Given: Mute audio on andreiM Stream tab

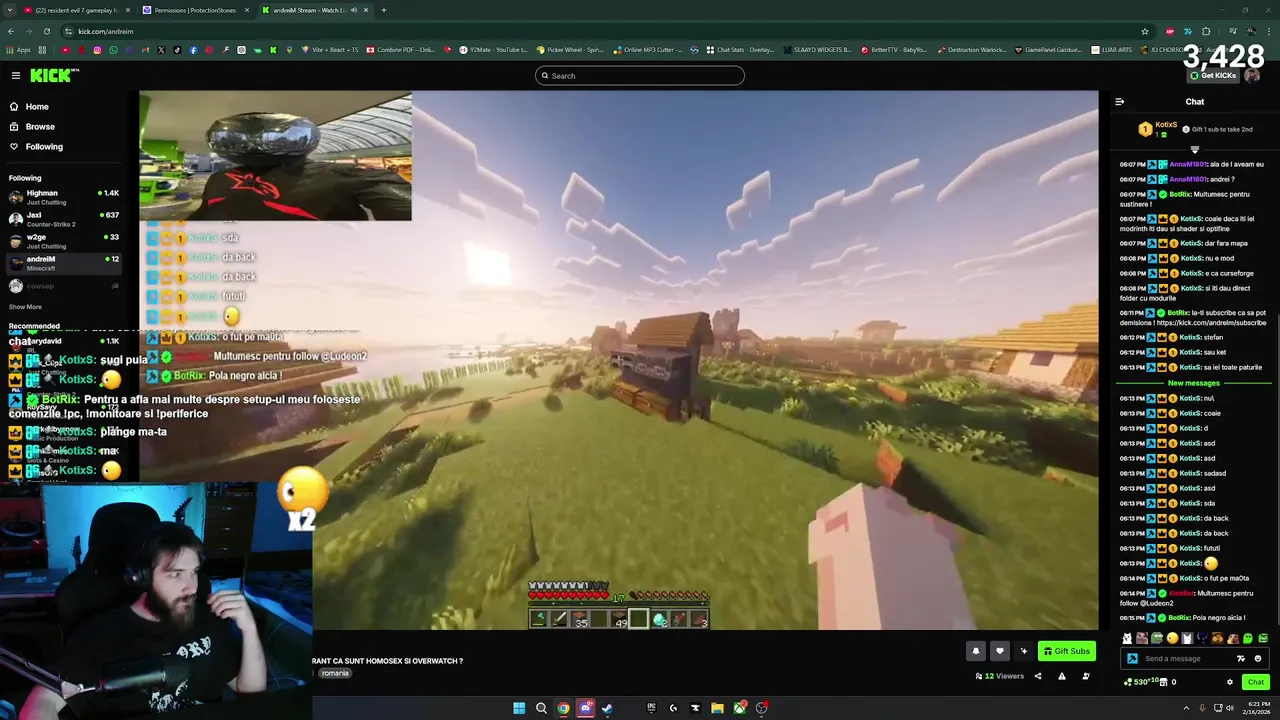Looking at the screenshot, I should (353, 10).
